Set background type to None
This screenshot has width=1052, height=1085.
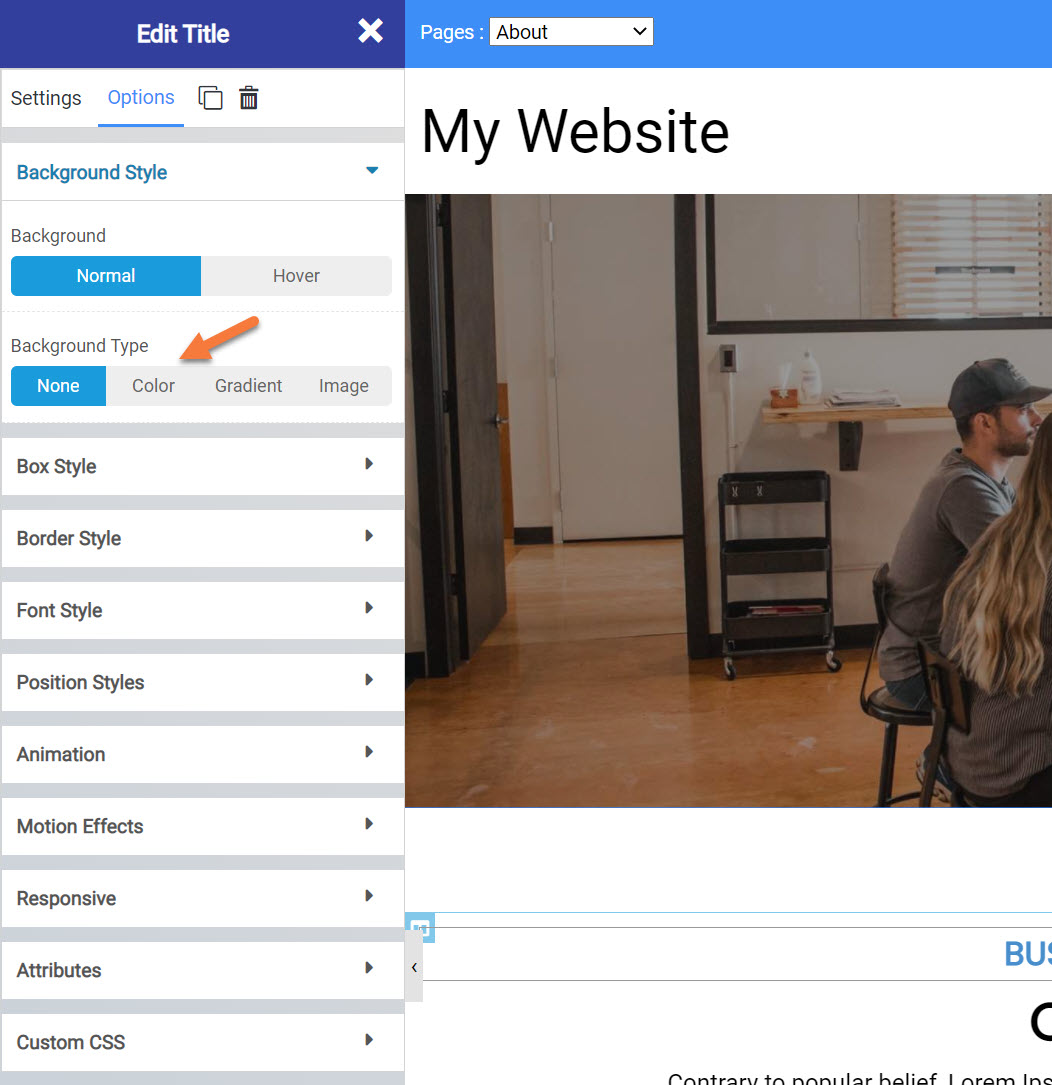click(58, 386)
